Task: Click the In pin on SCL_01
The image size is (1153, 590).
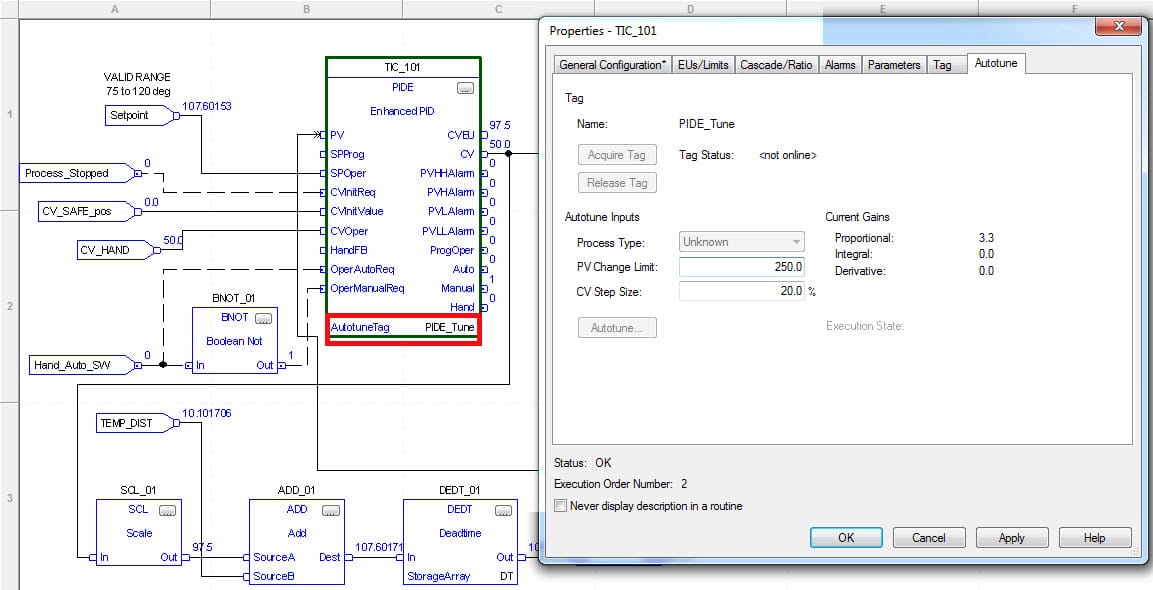Action: (x=93, y=558)
